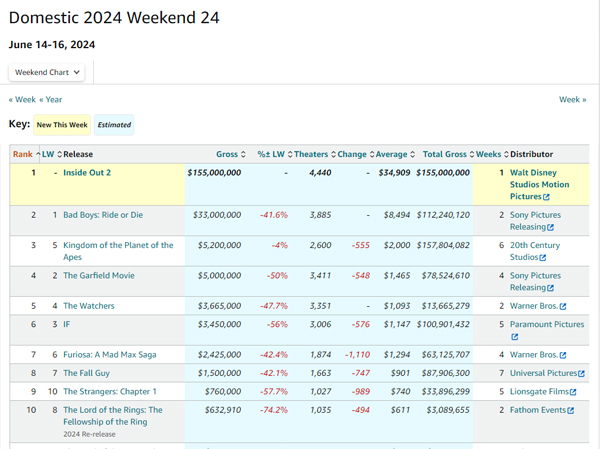Open external link icon next to Walt Disney Studios Motion Pictures
The image size is (600, 449).
pos(546,197)
